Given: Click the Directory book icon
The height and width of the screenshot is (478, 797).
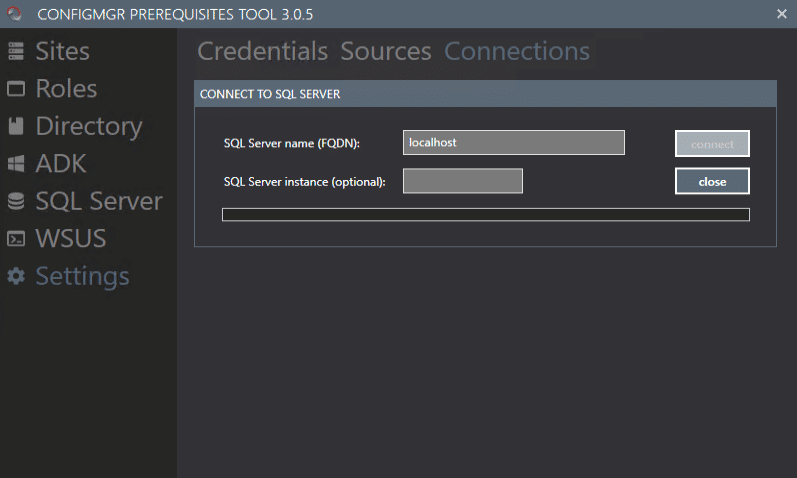Looking at the screenshot, I should [16, 127].
